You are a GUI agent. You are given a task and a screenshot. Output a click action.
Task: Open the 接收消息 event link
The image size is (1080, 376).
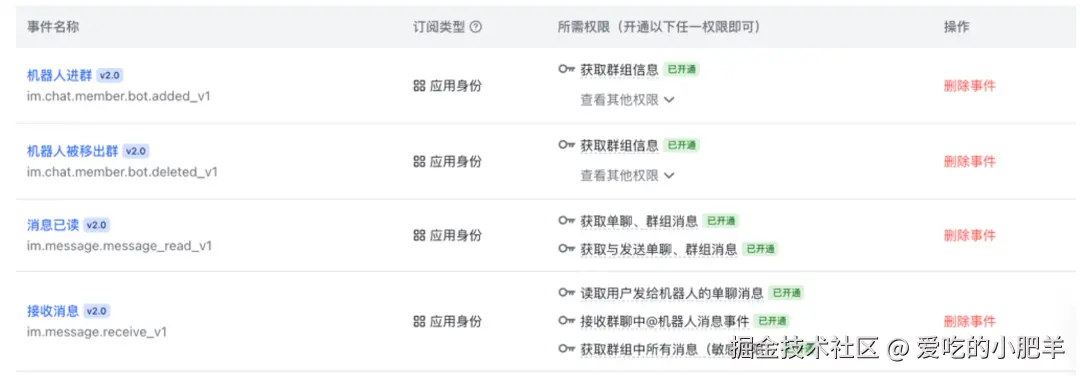click(x=53, y=311)
